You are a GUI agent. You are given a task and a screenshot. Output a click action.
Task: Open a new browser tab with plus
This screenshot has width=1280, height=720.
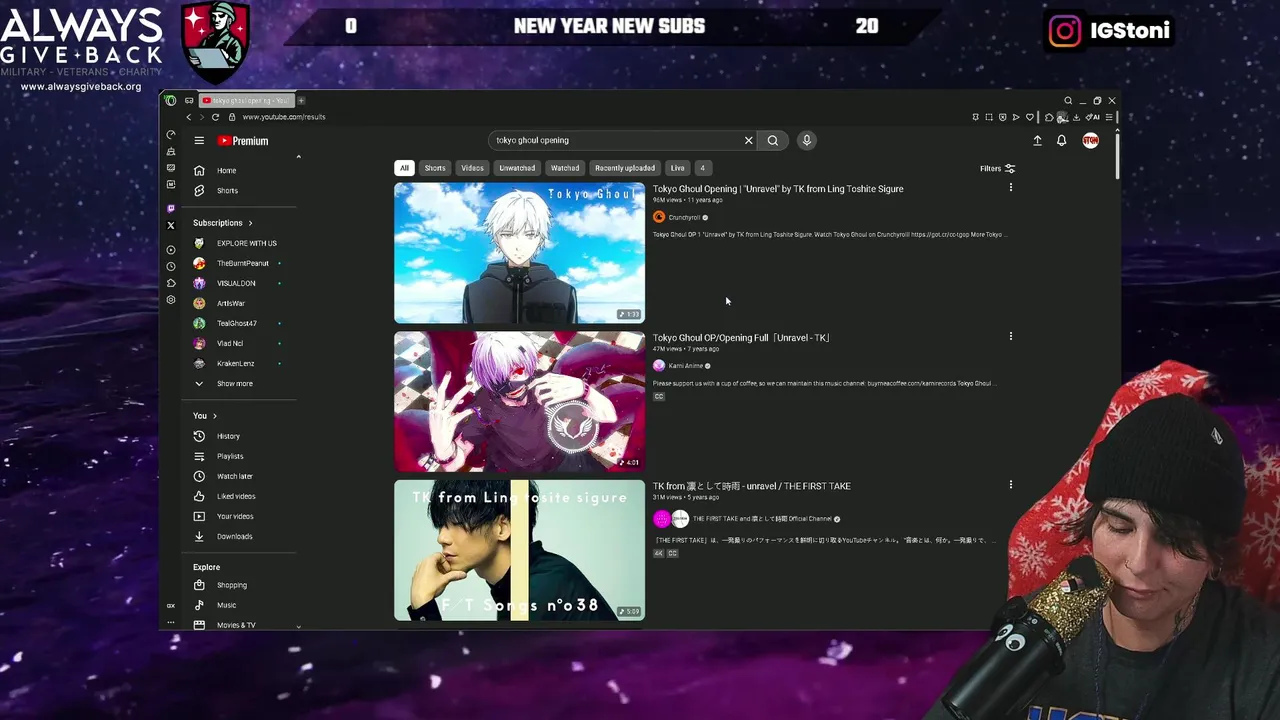(x=301, y=101)
